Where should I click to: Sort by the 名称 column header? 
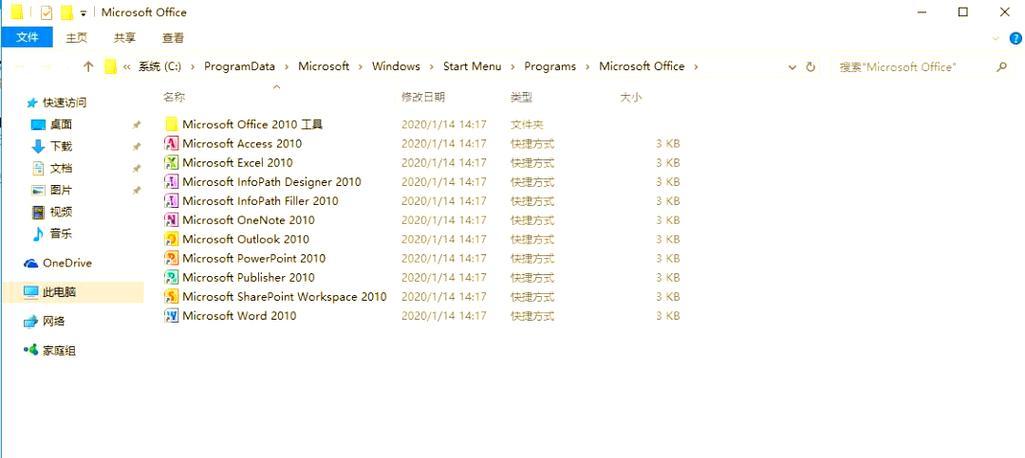(x=174, y=97)
